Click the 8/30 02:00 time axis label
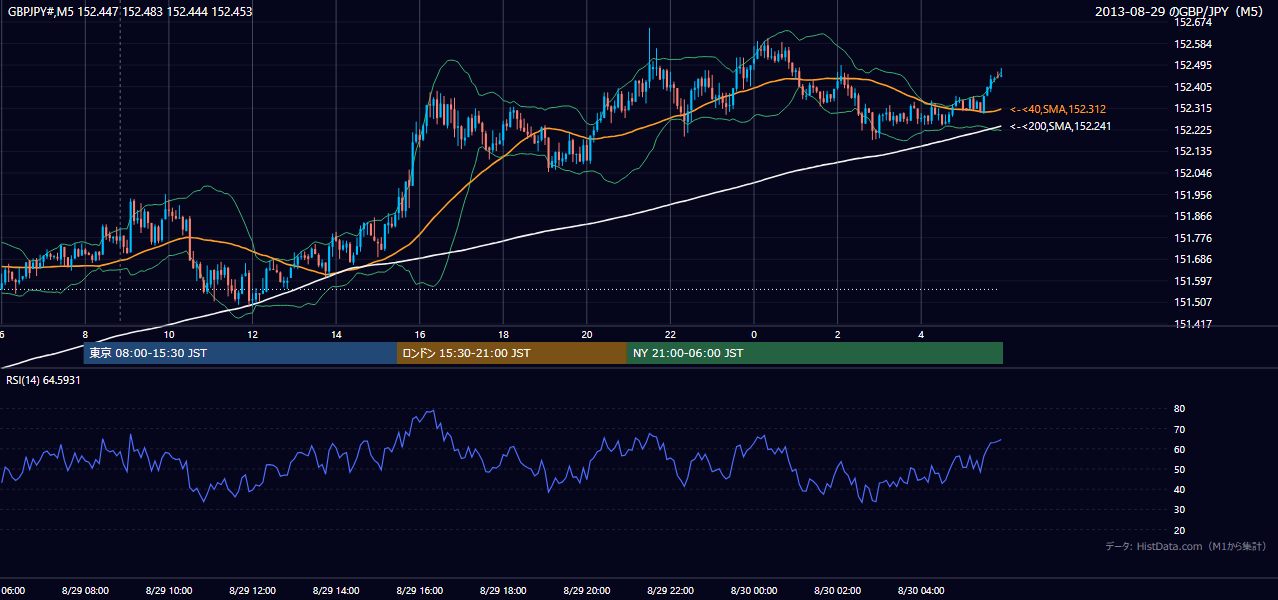The image size is (1278, 600). (838, 591)
